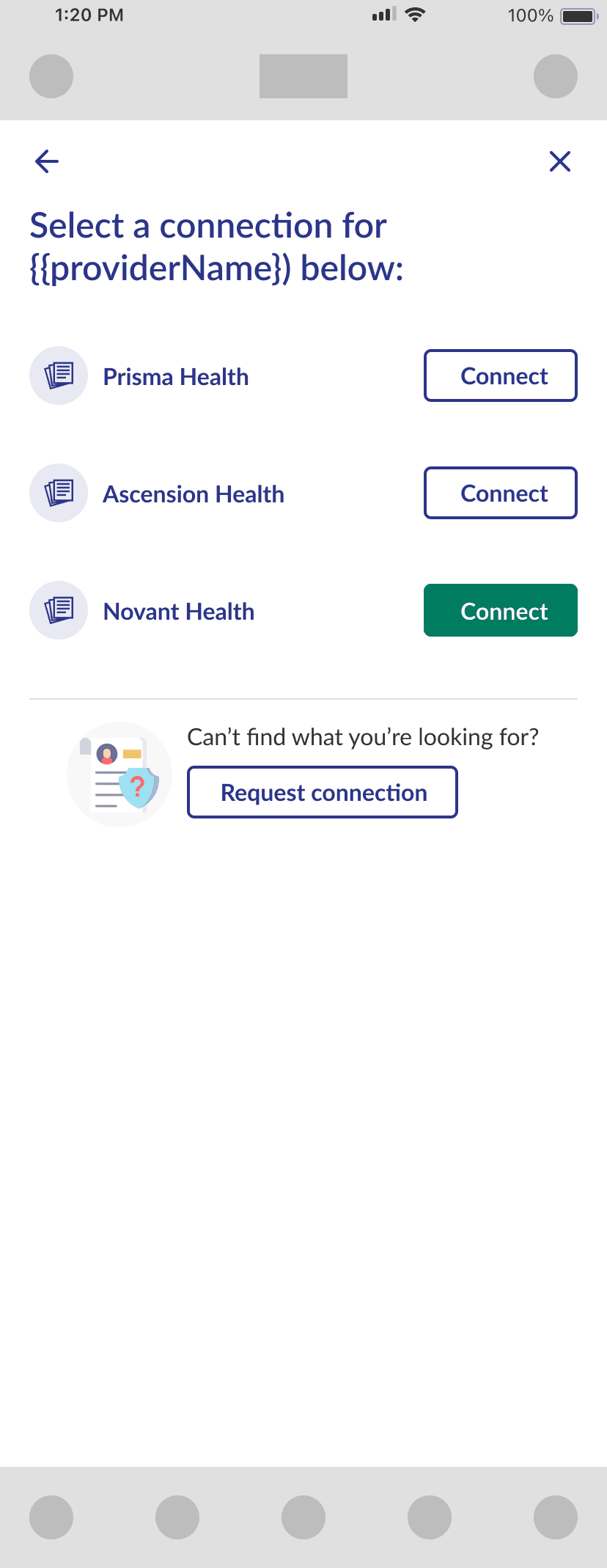The image size is (607, 1568).
Task: Tap the battery indicator in status bar
Action: (579, 15)
